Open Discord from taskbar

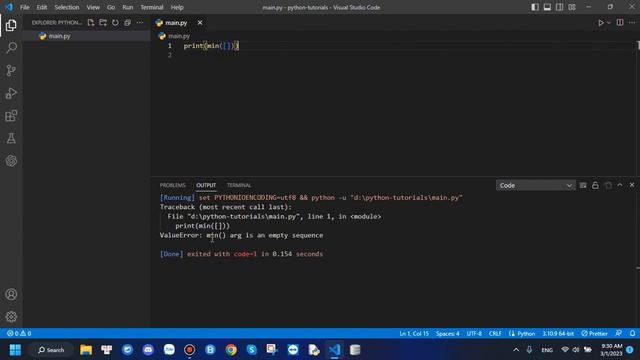tap(148, 350)
